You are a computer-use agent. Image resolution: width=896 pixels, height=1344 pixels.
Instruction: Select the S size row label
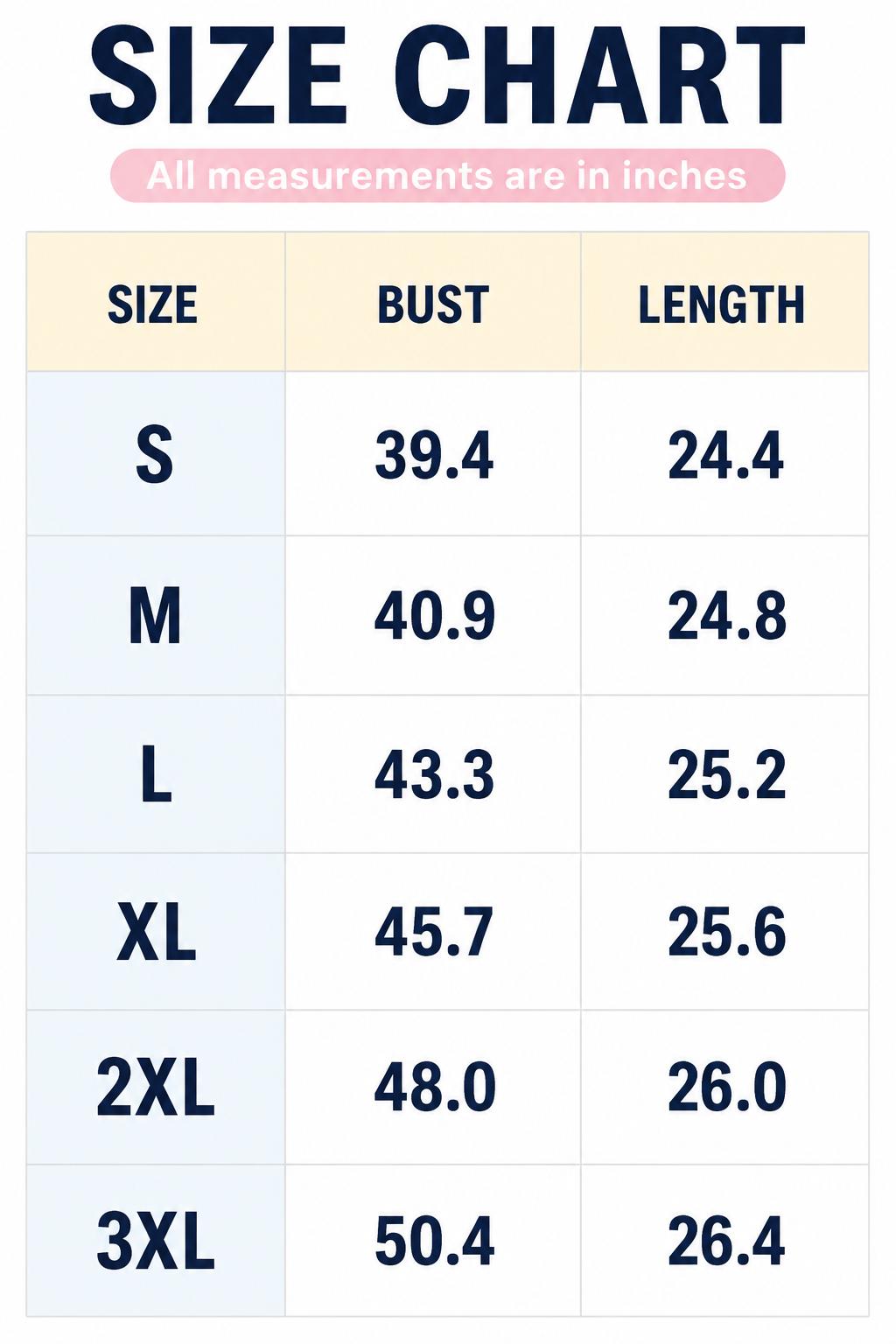point(155,455)
